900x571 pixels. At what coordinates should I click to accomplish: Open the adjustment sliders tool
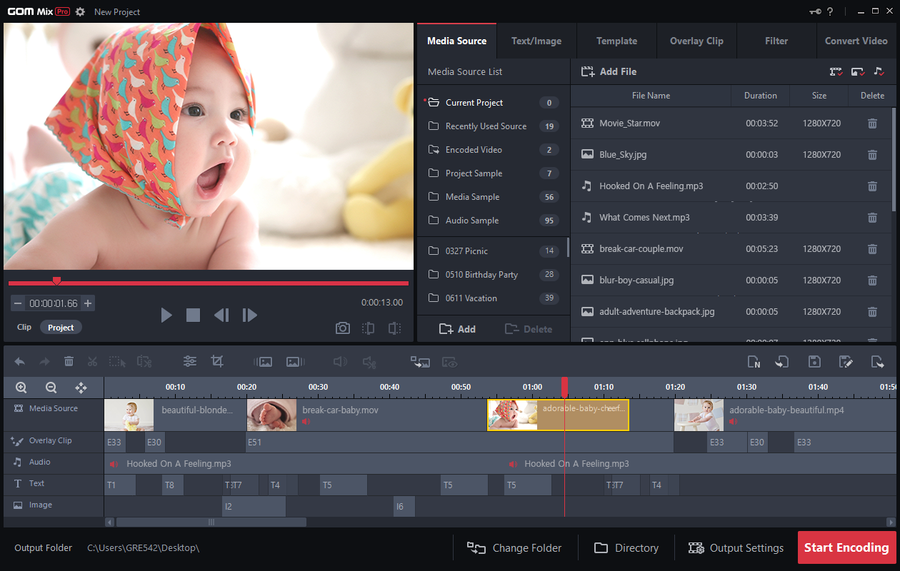pos(189,361)
